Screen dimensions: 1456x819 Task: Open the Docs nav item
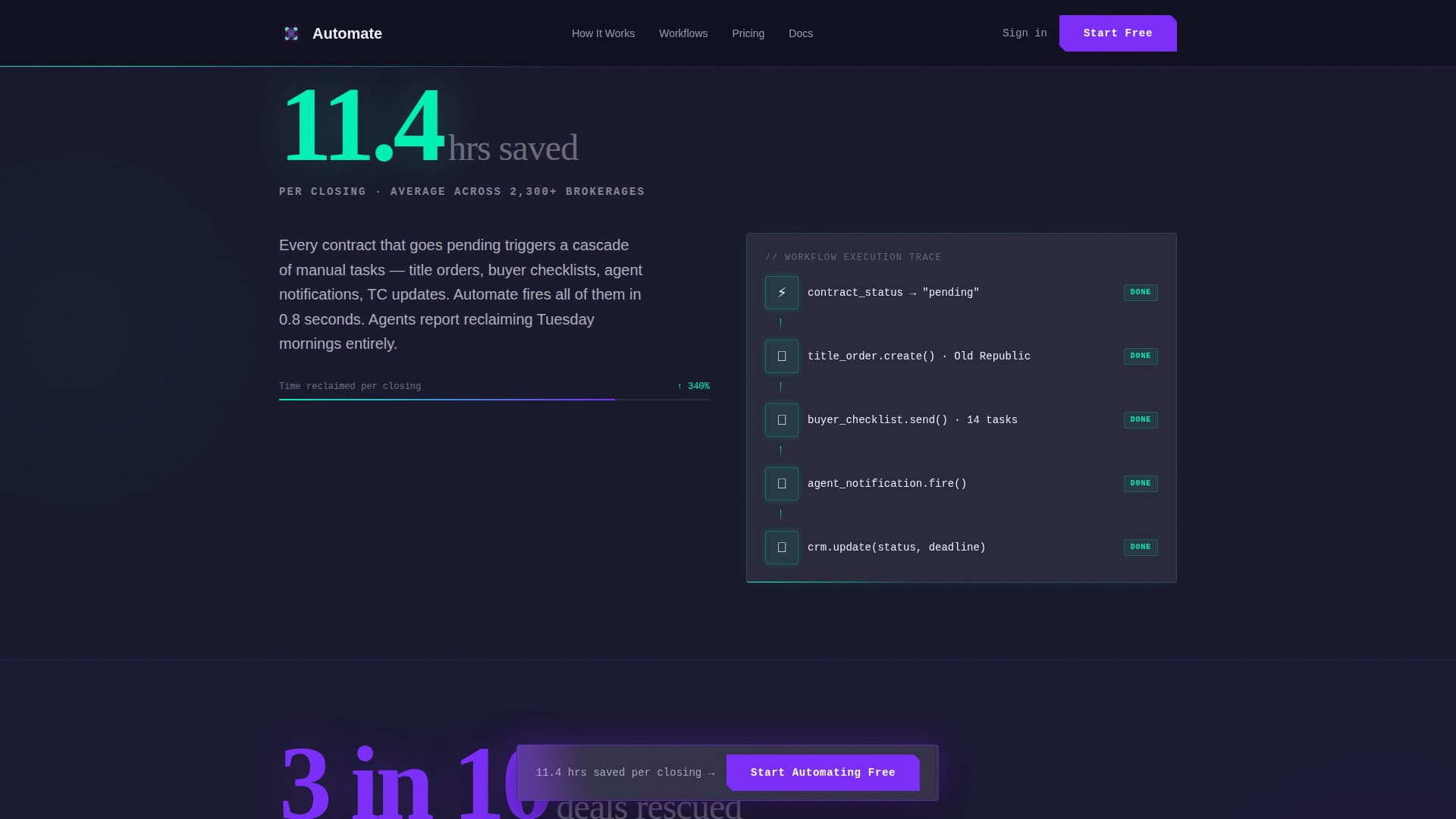[x=801, y=33]
